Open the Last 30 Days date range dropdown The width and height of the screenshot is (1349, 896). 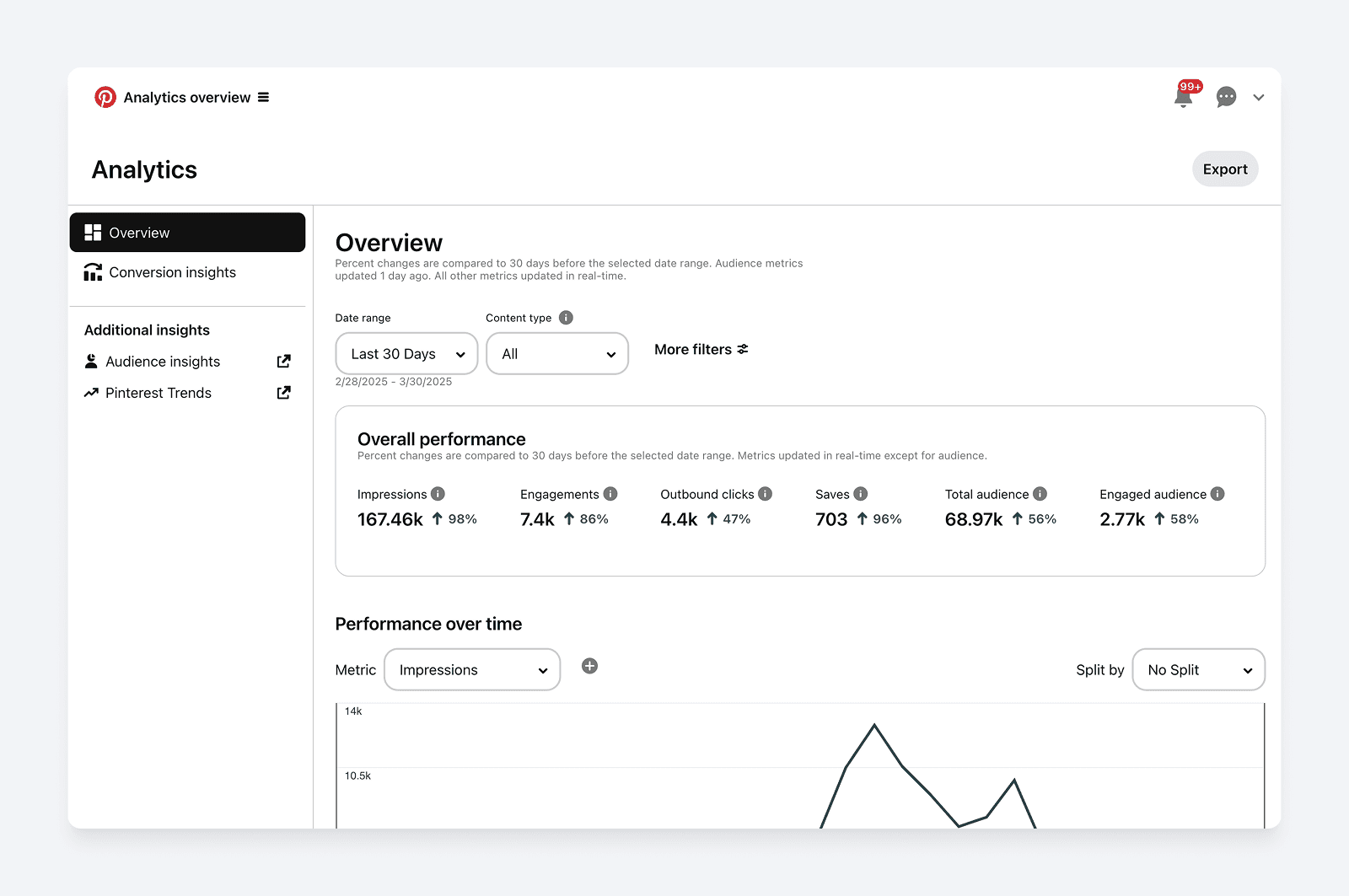pos(406,354)
